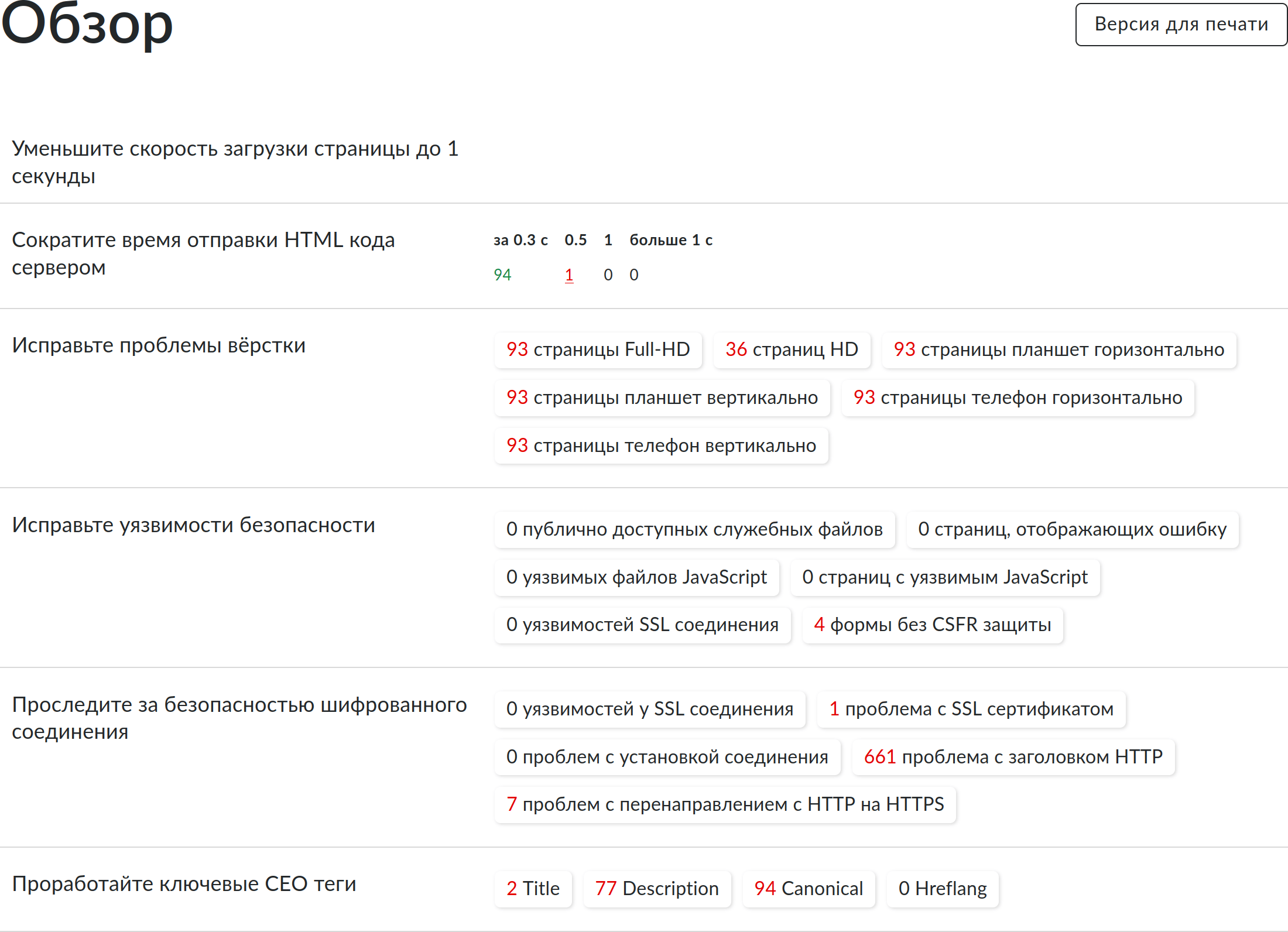Open "93 страницы Full-HD" layout issues
The image size is (1288, 932).
598,349
